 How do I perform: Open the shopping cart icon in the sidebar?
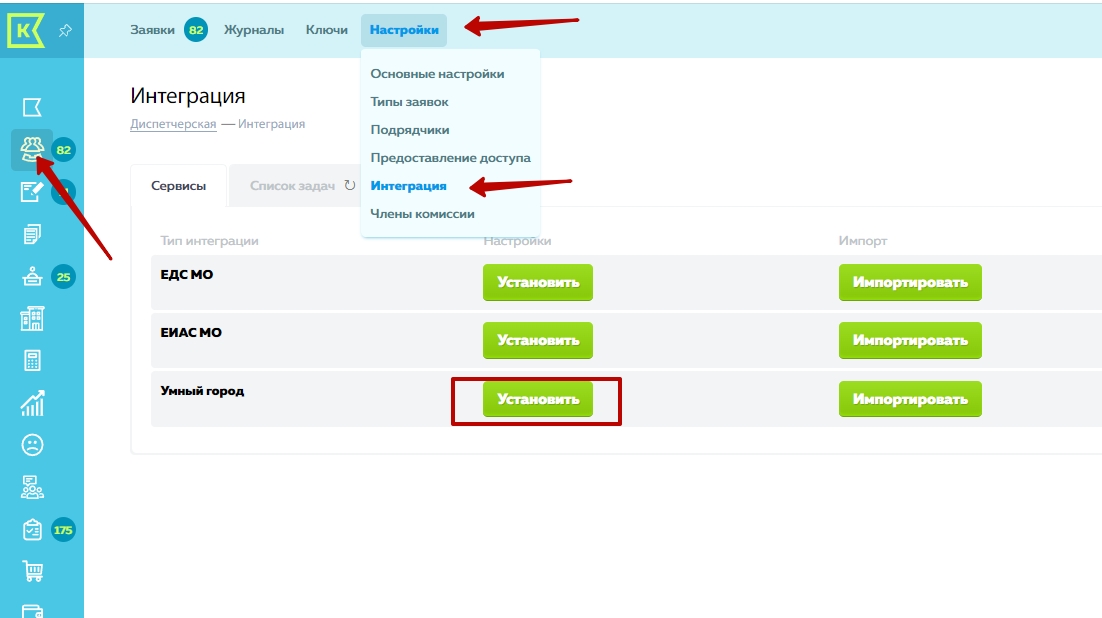pos(32,571)
